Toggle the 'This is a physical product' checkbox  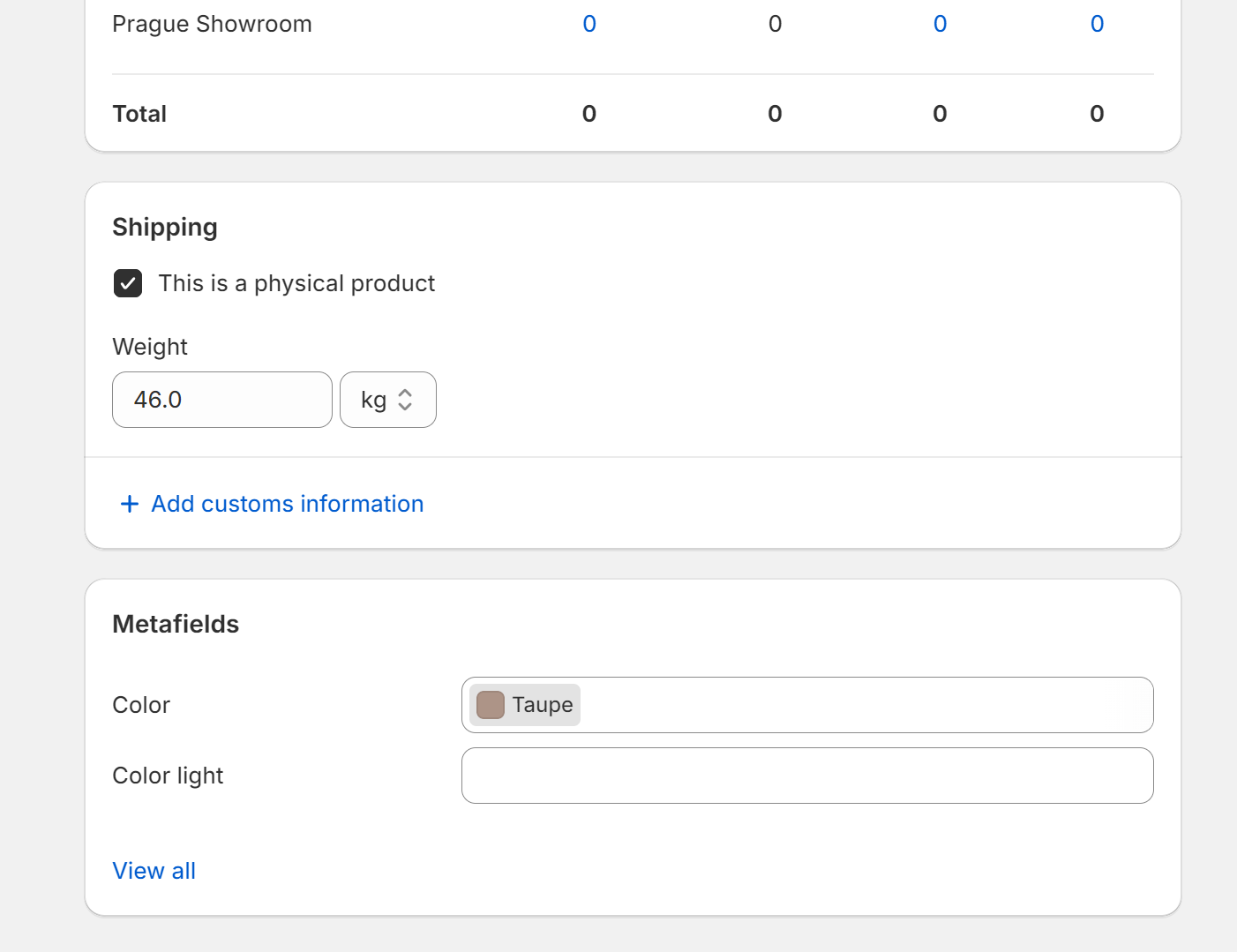128,283
